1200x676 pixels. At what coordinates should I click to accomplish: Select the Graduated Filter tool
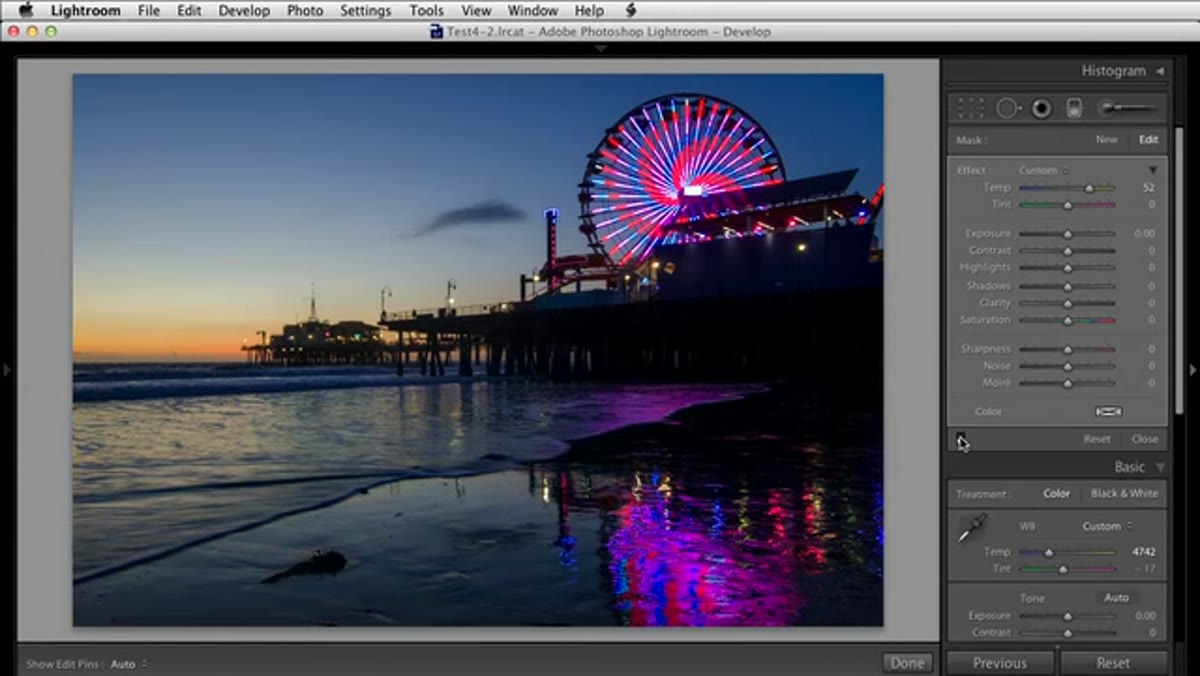tap(1075, 108)
